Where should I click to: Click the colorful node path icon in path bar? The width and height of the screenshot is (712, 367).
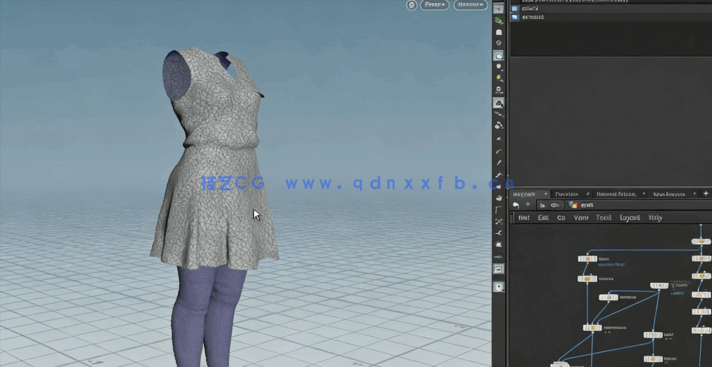tap(574, 205)
